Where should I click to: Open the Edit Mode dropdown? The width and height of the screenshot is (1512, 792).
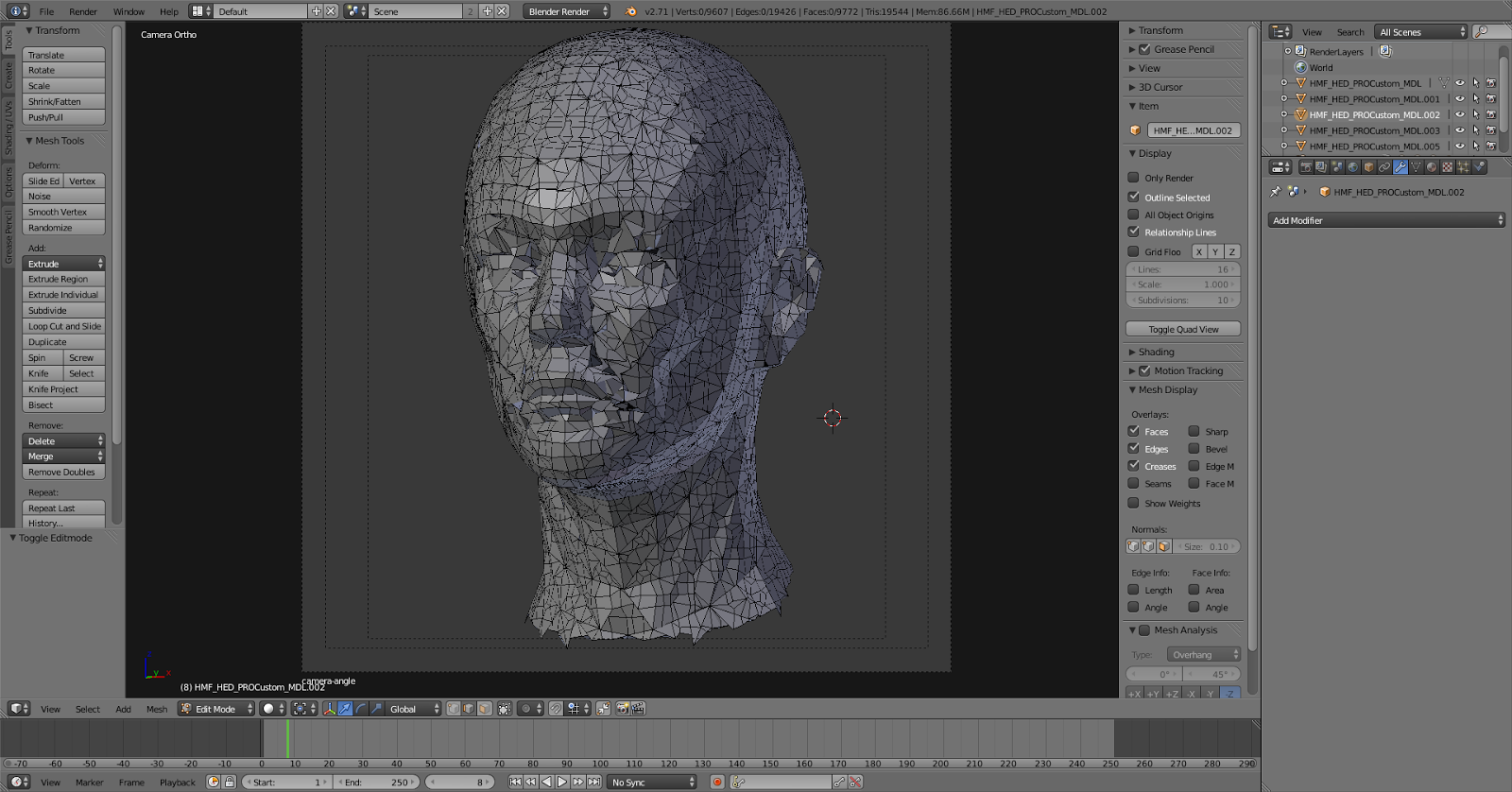tap(216, 709)
